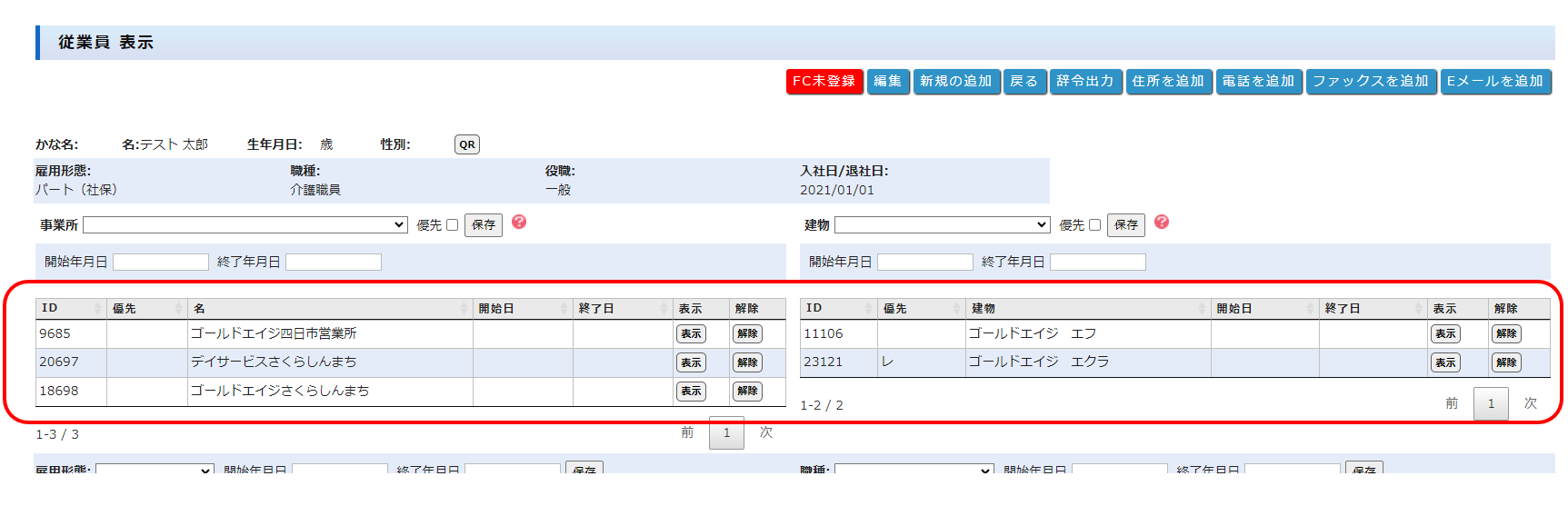Add an email via Eメールを追加
The width and height of the screenshot is (1568, 506).
[1495, 82]
